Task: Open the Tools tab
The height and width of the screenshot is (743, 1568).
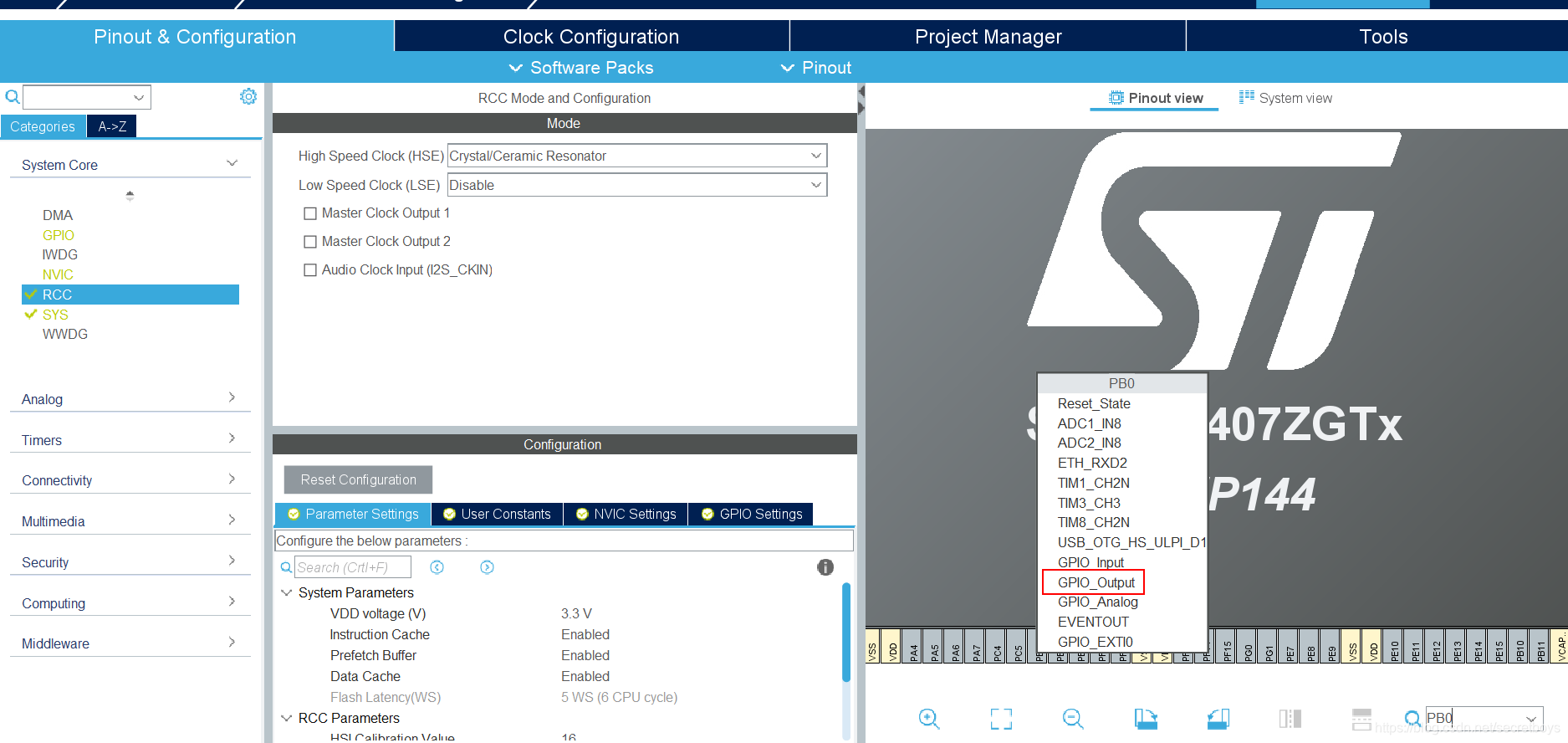Action: (x=1383, y=37)
